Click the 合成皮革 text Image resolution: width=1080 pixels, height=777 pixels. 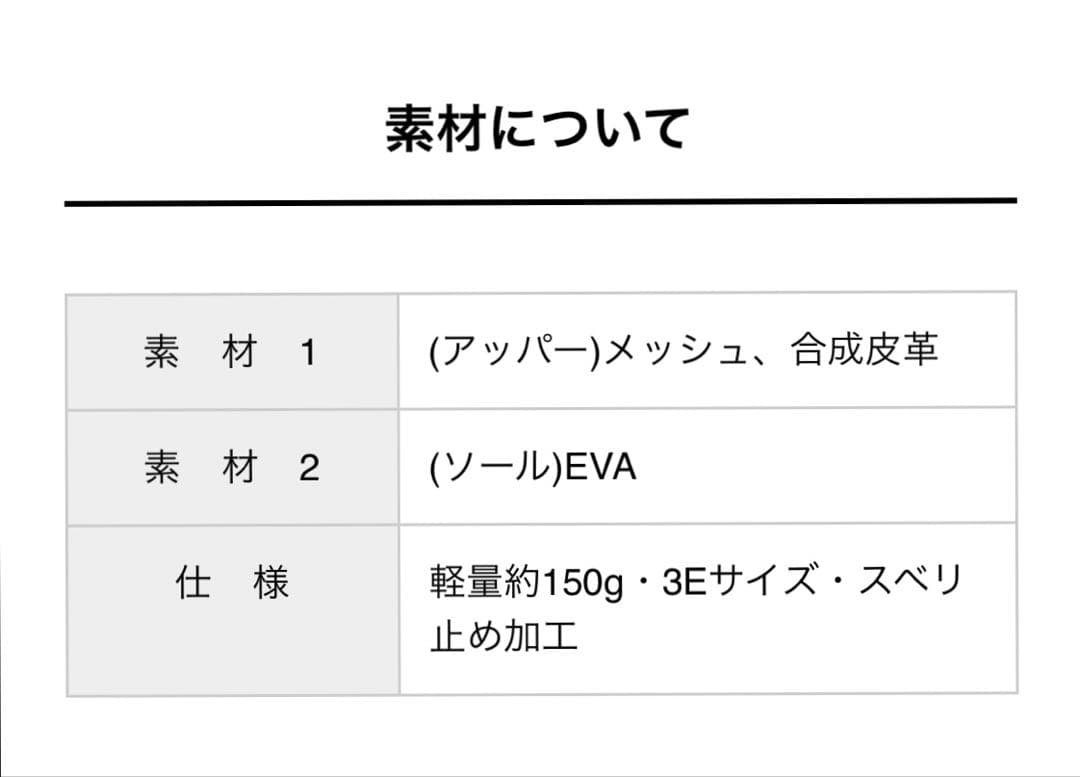864,349
